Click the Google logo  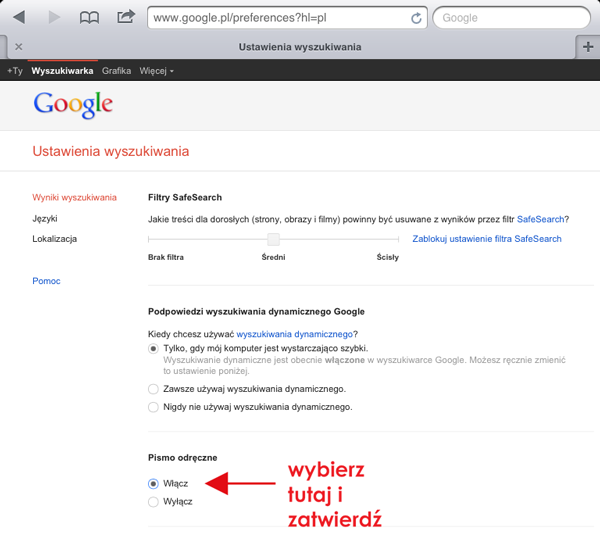click(73, 104)
